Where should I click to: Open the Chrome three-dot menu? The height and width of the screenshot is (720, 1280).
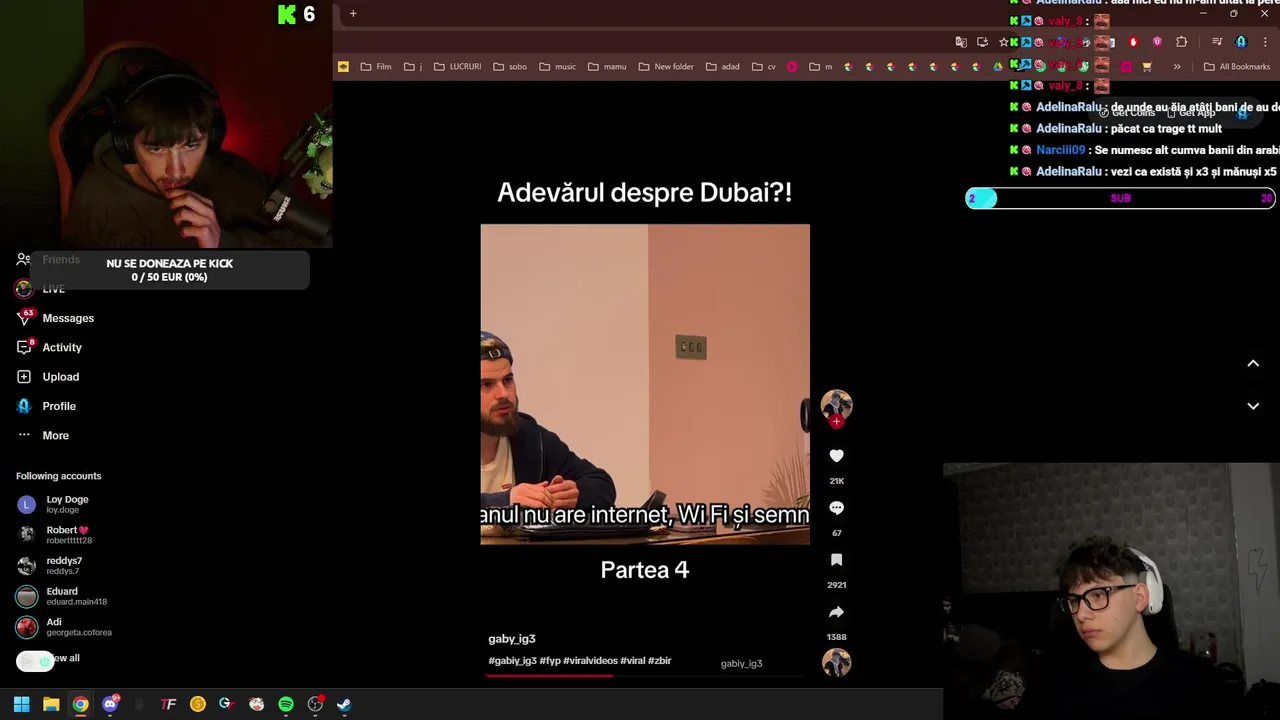1266,42
